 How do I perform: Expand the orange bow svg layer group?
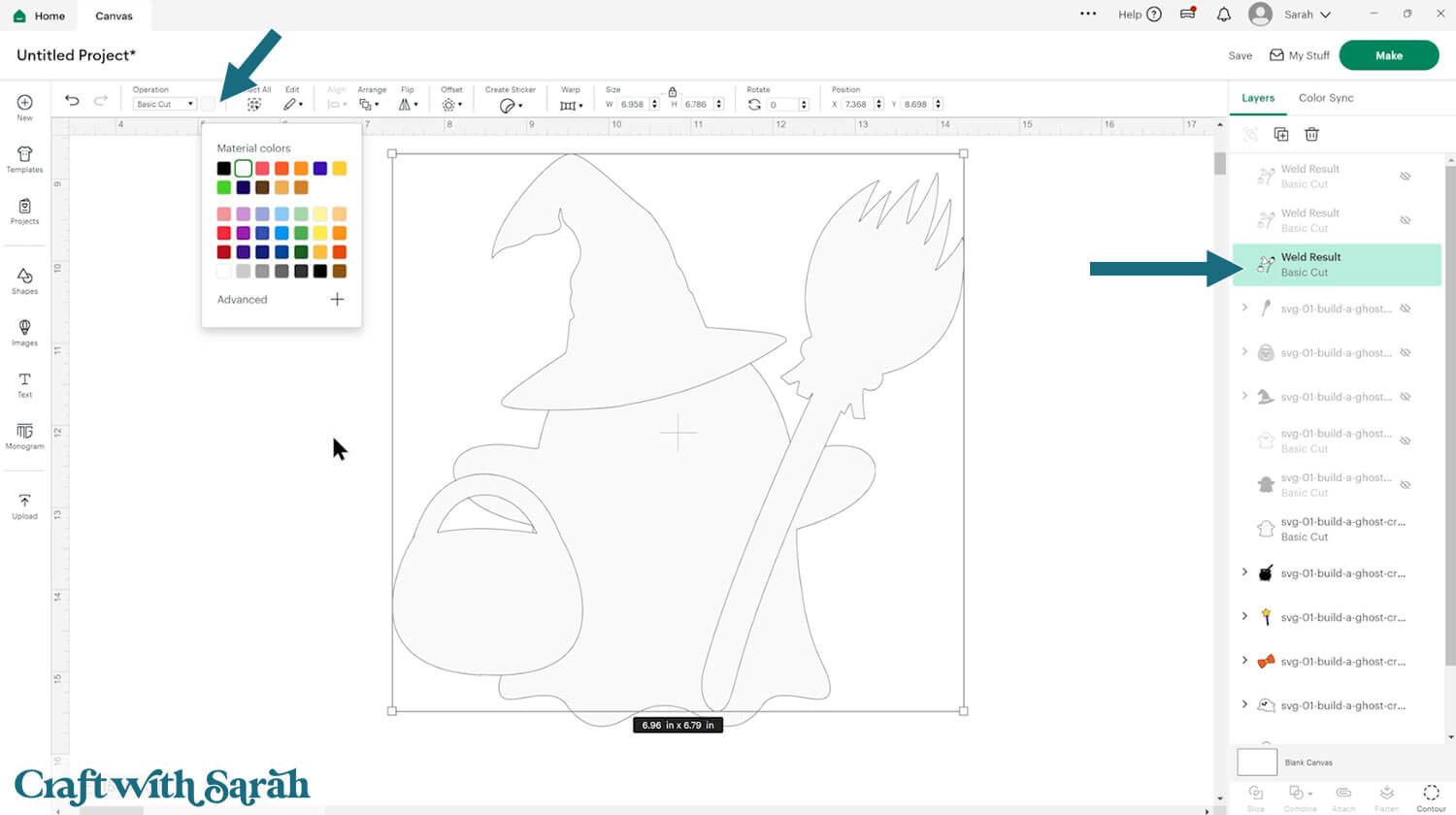(1244, 661)
